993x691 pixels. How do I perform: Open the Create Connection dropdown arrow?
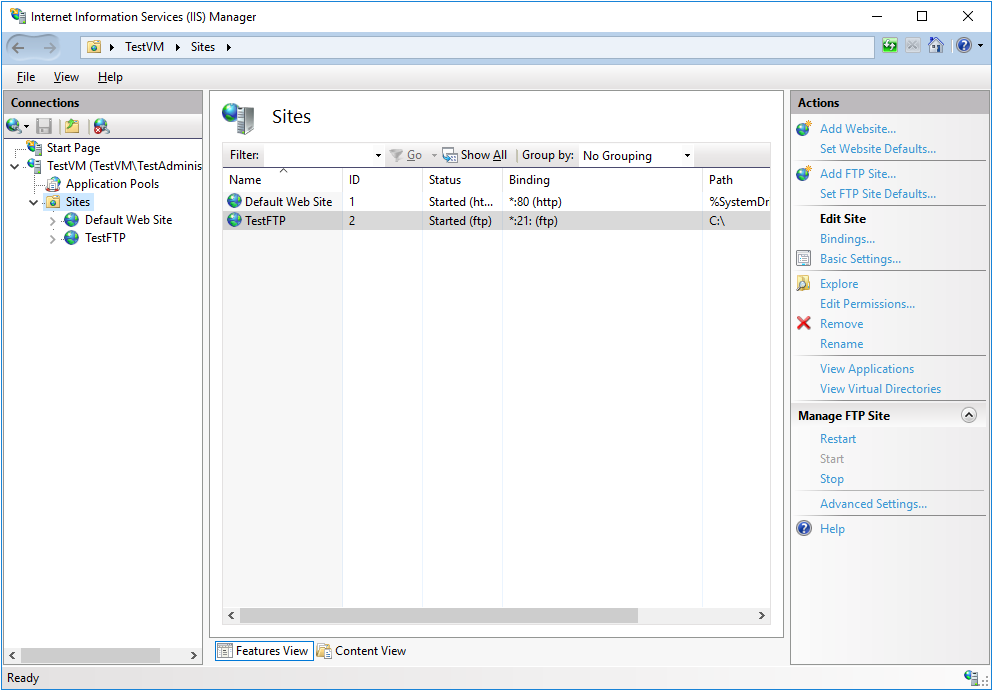click(26, 127)
